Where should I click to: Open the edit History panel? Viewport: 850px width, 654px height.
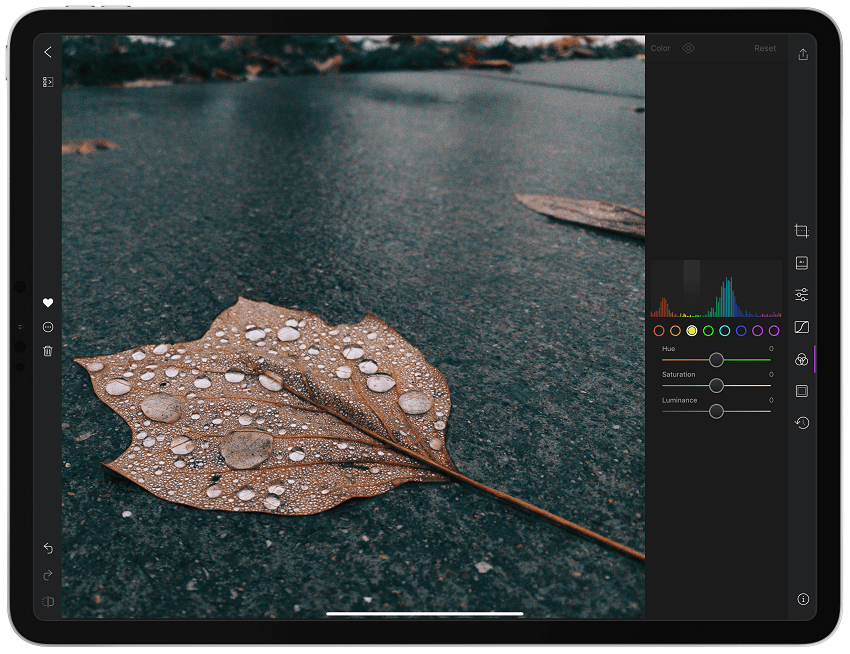pos(801,423)
